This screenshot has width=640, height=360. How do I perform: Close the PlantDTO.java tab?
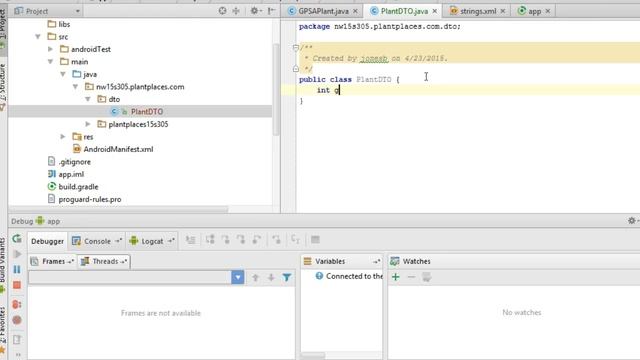[x=435, y=11]
